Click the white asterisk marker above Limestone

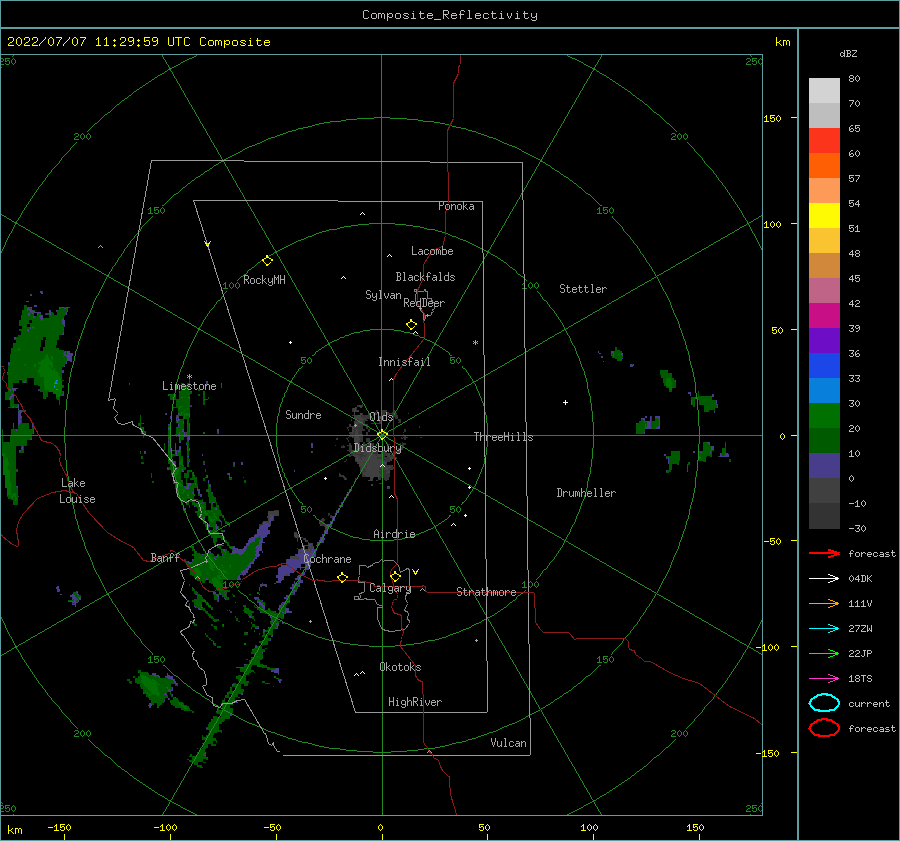click(x=189, y=377)
